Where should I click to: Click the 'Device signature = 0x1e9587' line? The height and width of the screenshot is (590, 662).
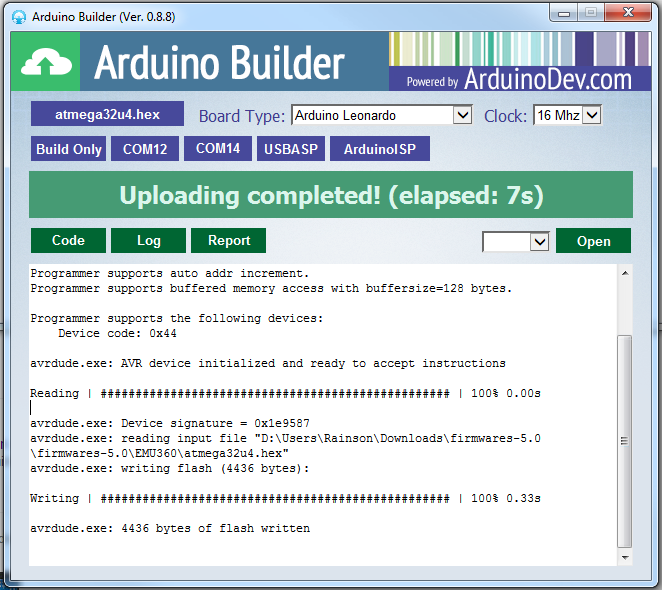point(170,423)
